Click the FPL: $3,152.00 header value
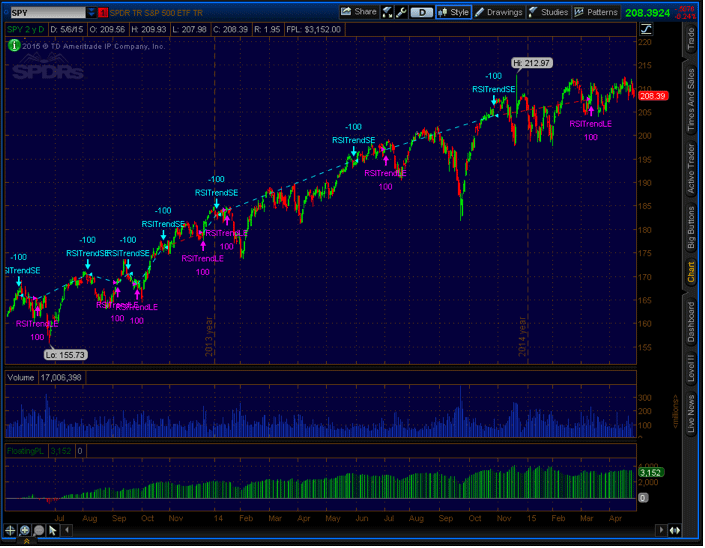Viewport: 705px width, 548px height. click(314, 30)
